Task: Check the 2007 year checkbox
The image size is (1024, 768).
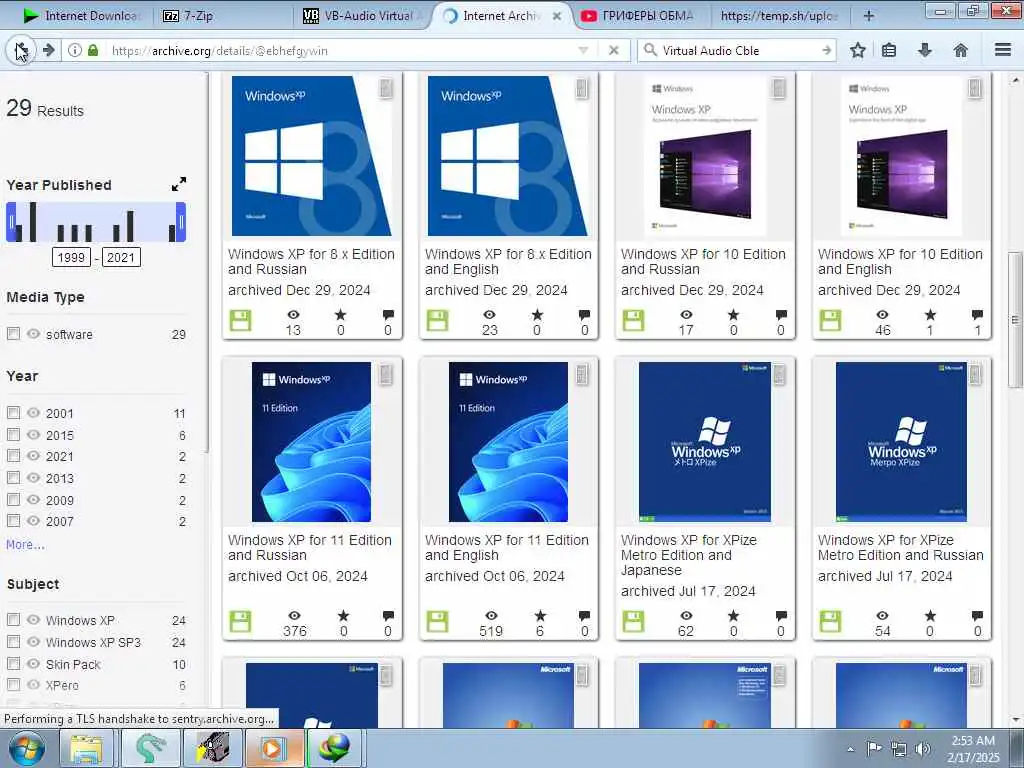Action: coord(13,520)
